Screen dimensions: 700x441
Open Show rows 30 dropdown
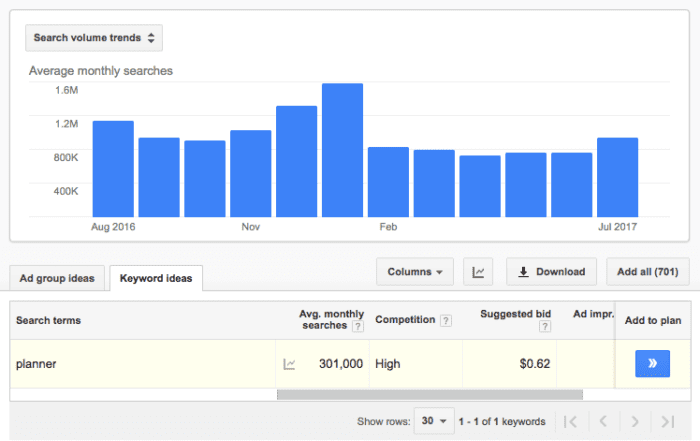tap(434, 421)
